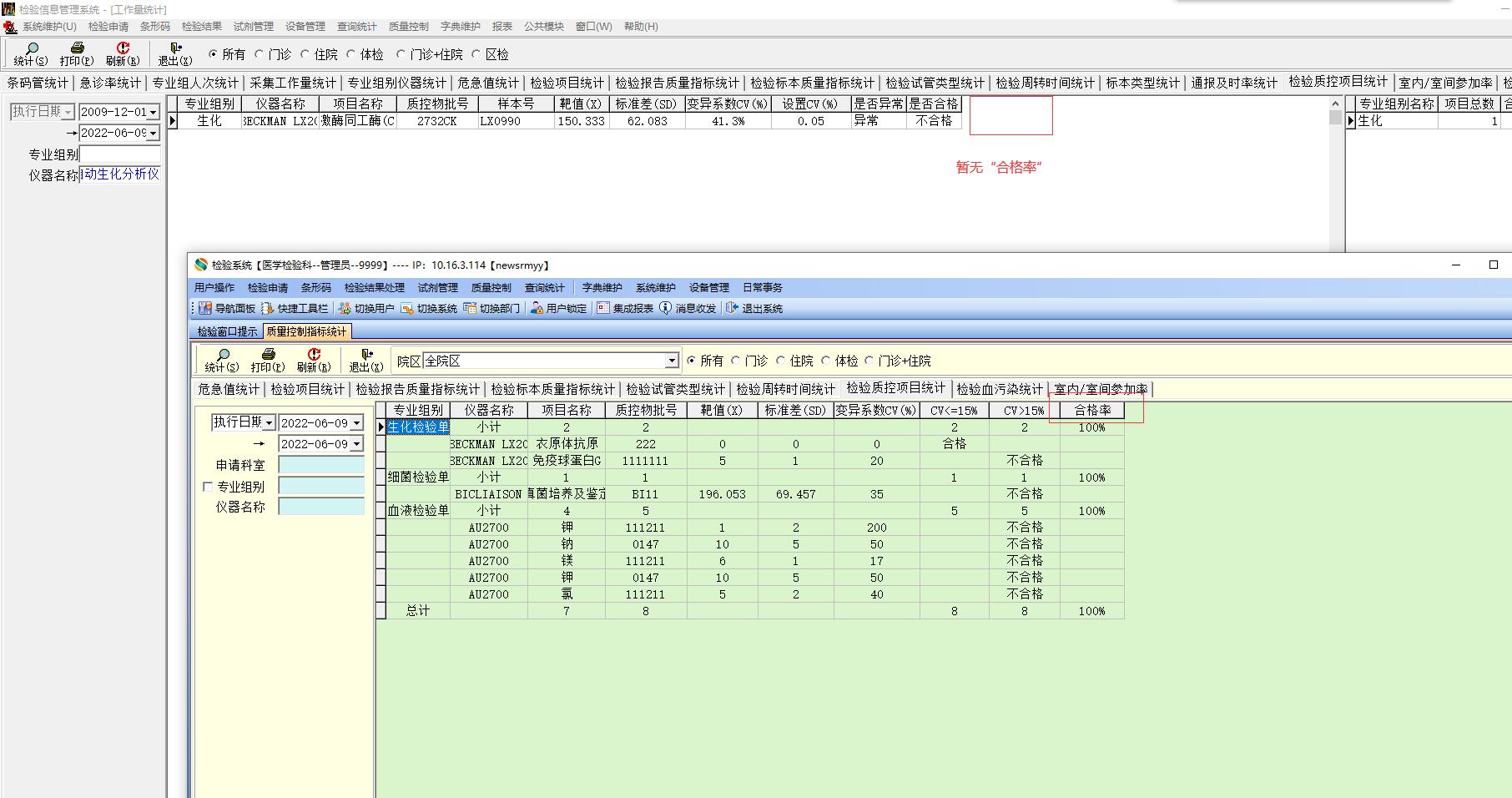
Task: Select 体检 radio in back 工作量统计 window
Action: [351, 54]
